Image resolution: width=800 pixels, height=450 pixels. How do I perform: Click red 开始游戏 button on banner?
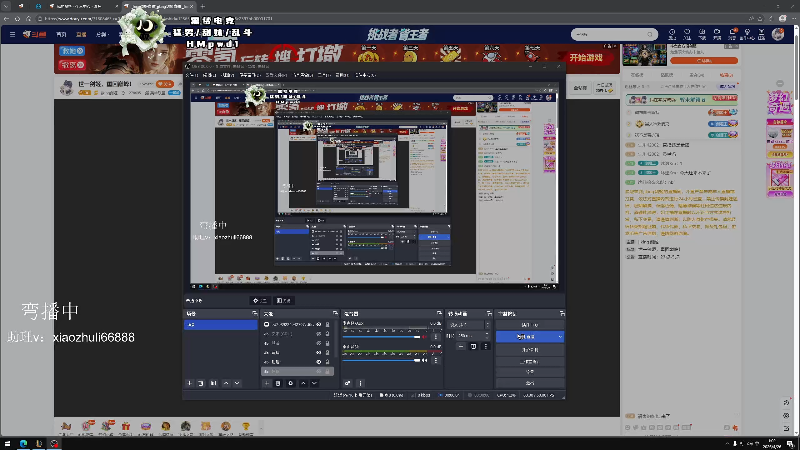[586, 58]
